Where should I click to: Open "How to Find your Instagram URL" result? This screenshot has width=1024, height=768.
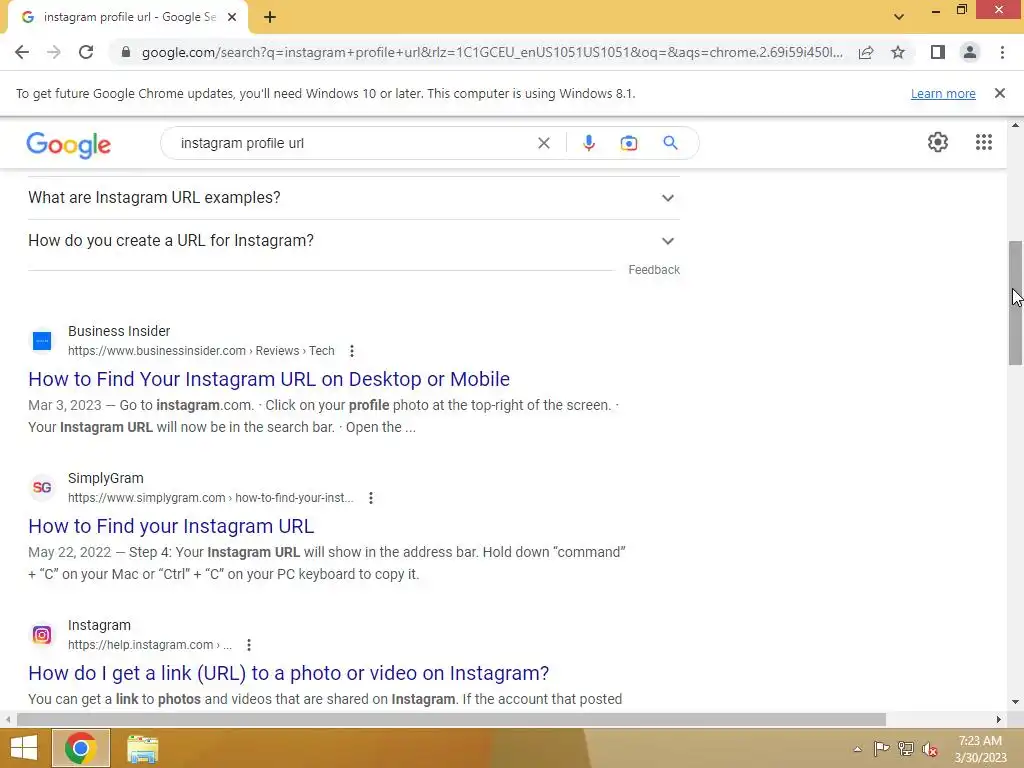tap(171, 526)
